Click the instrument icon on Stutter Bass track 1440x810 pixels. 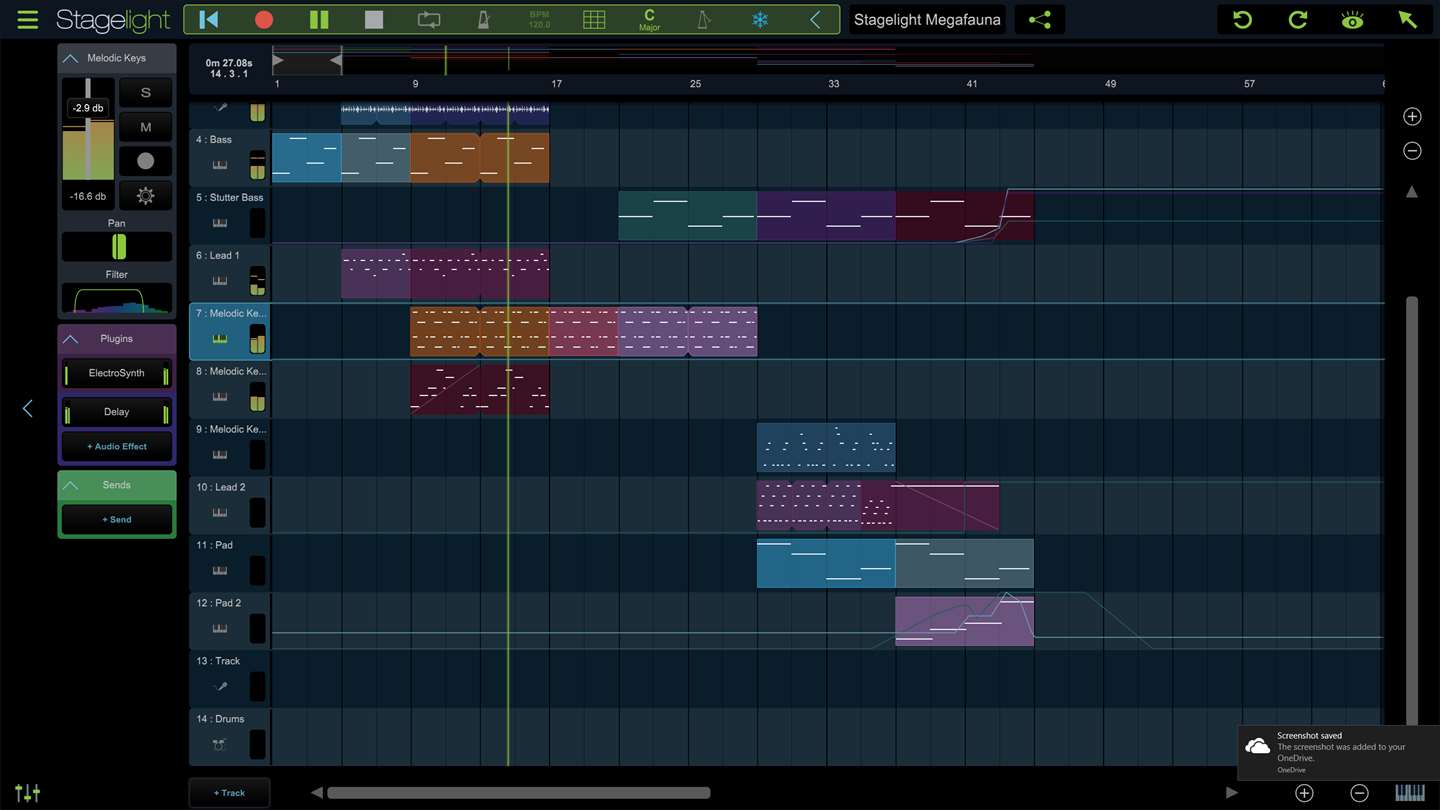coord(220,223)
